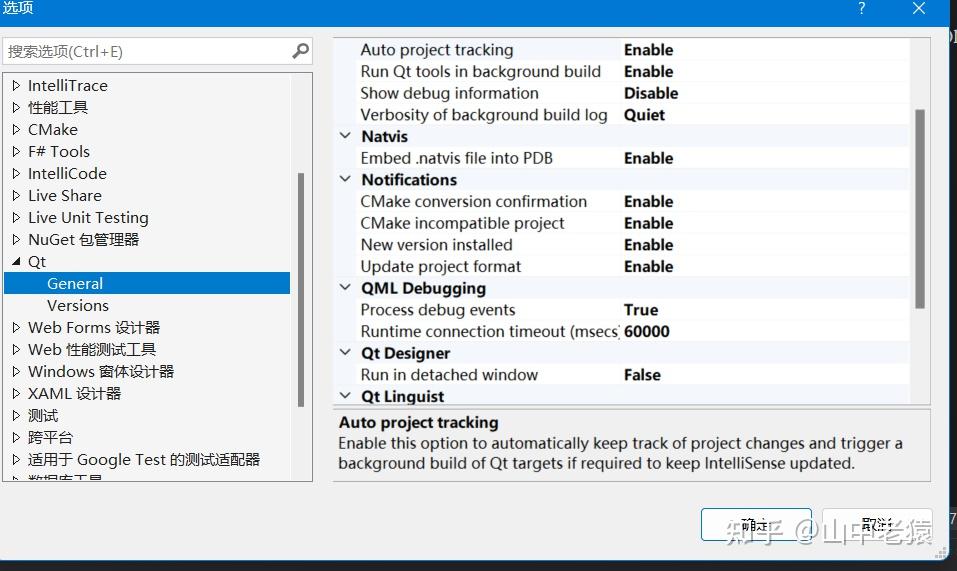Image resolution: width=957 pixels, height=571 pixels.
Task: Expand the IntelliTrace tree node
Action: coord(16,85)
